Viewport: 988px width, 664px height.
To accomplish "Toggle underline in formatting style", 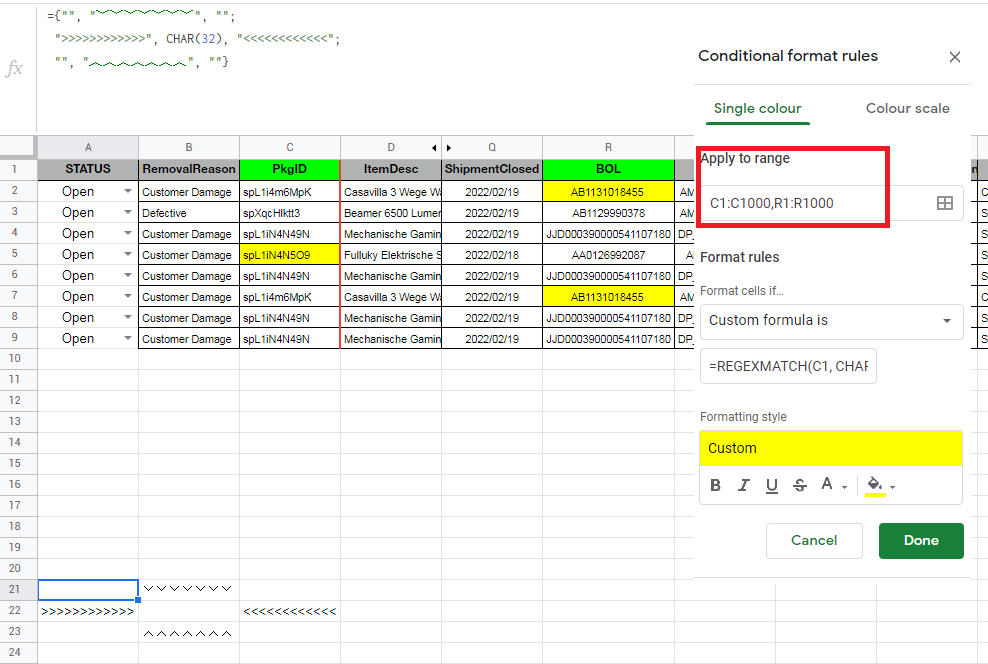I will (x=771, y=485).
